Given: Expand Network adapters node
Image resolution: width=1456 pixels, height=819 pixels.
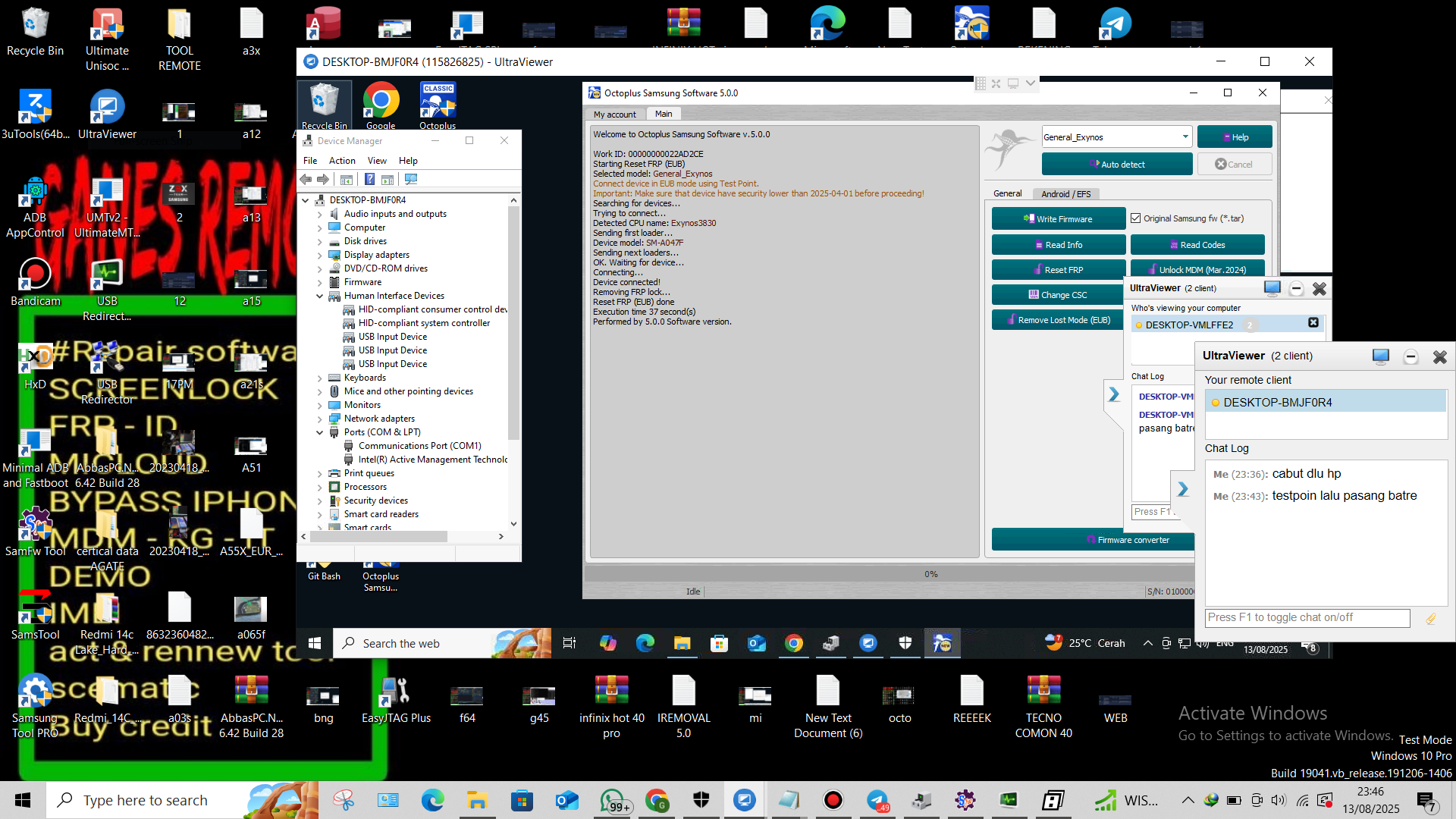Looking at the screenshot, I should click(319, 419).
